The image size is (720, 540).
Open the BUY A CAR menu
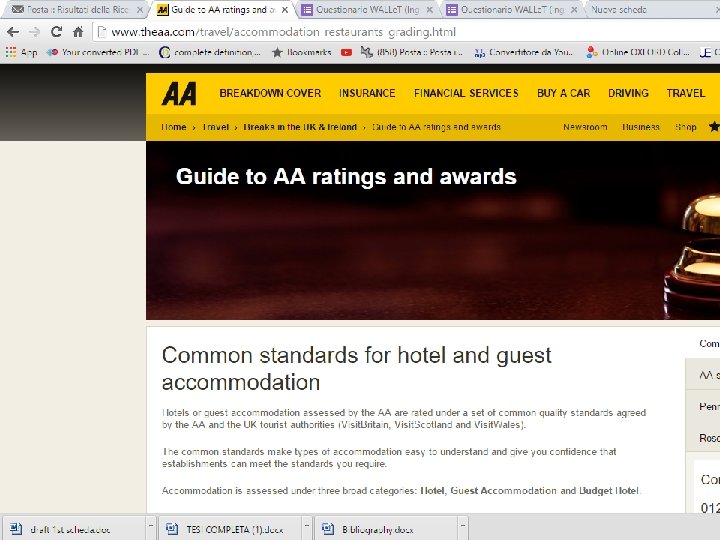(x=563, y=93)
